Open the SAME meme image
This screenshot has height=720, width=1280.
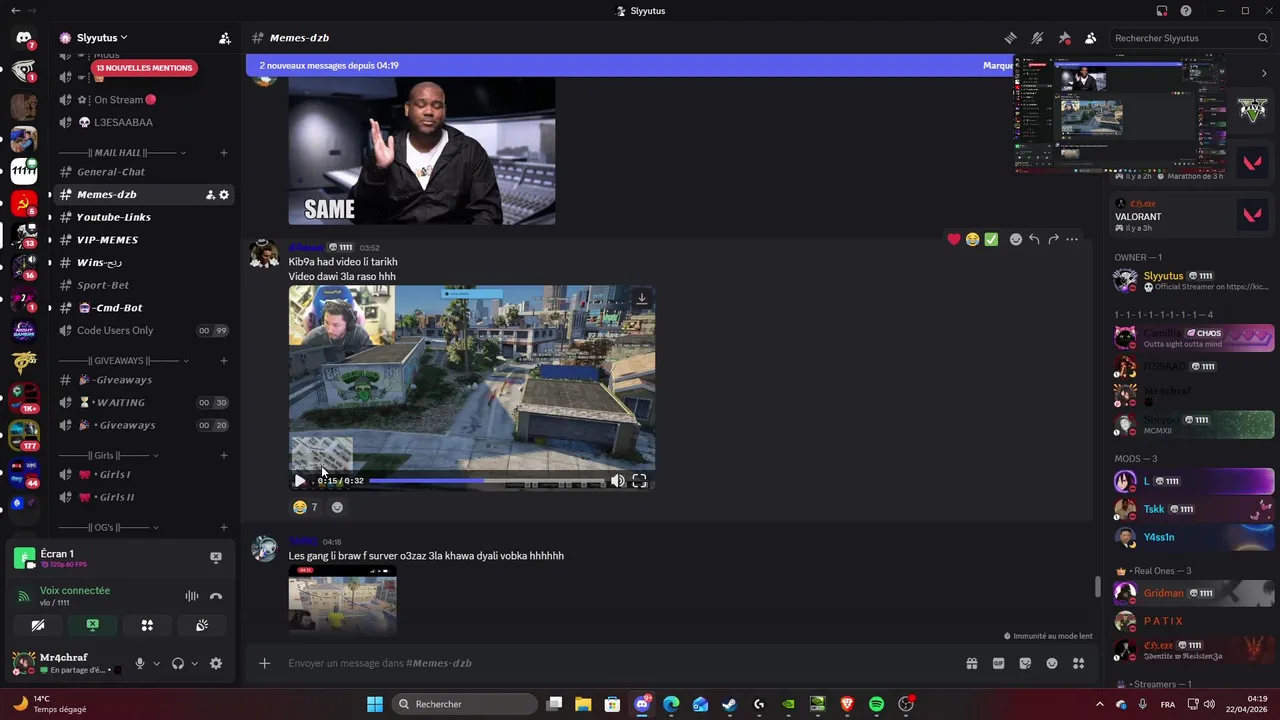422,151
